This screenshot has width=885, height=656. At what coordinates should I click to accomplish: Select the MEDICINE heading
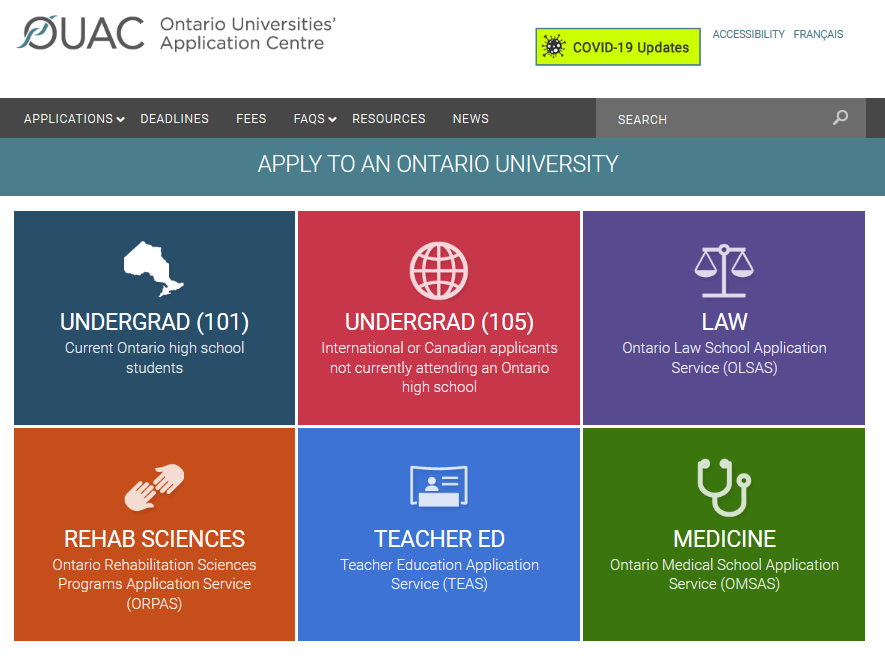(x=724, y=539)
